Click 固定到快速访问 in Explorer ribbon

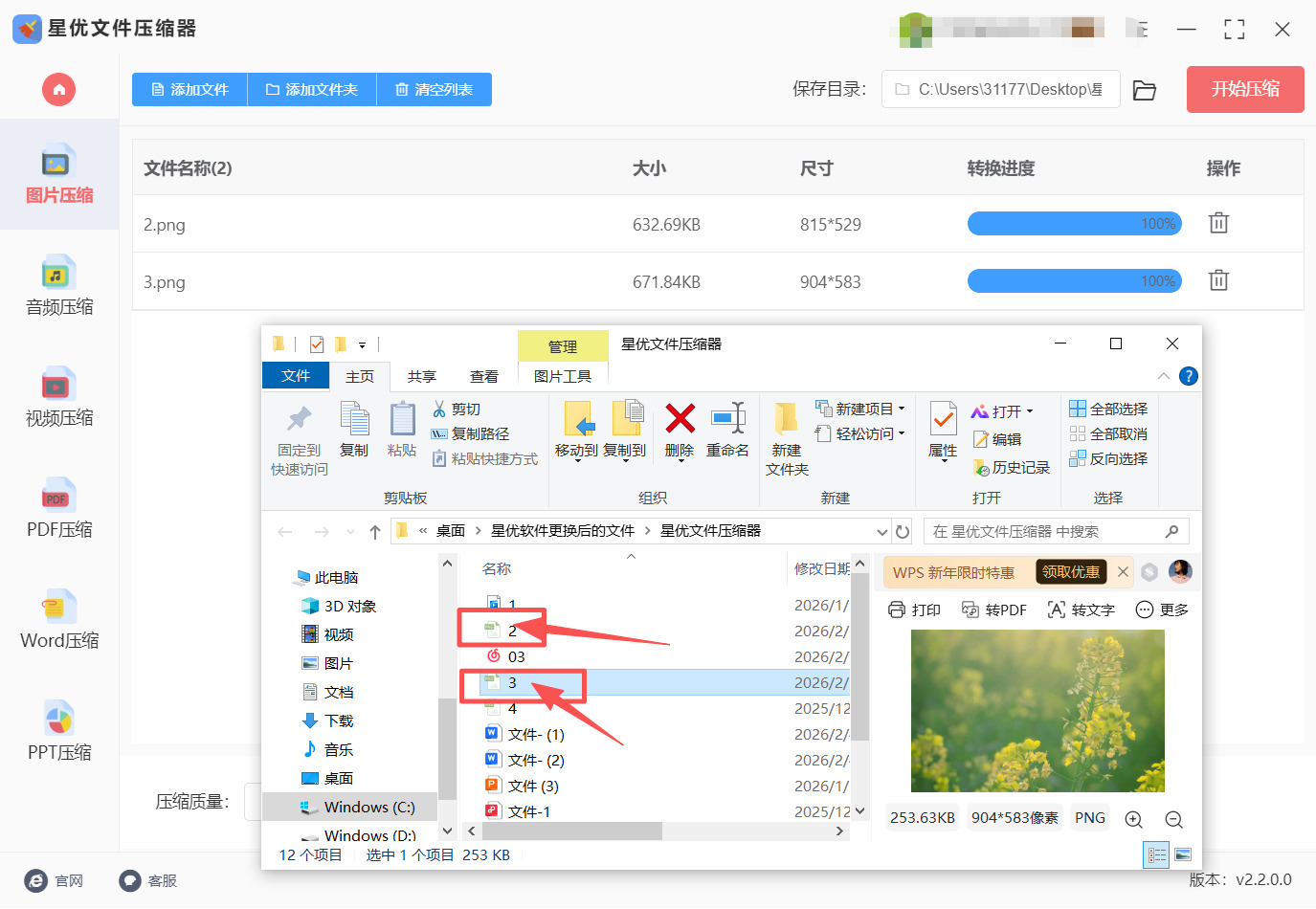(300, 440)
